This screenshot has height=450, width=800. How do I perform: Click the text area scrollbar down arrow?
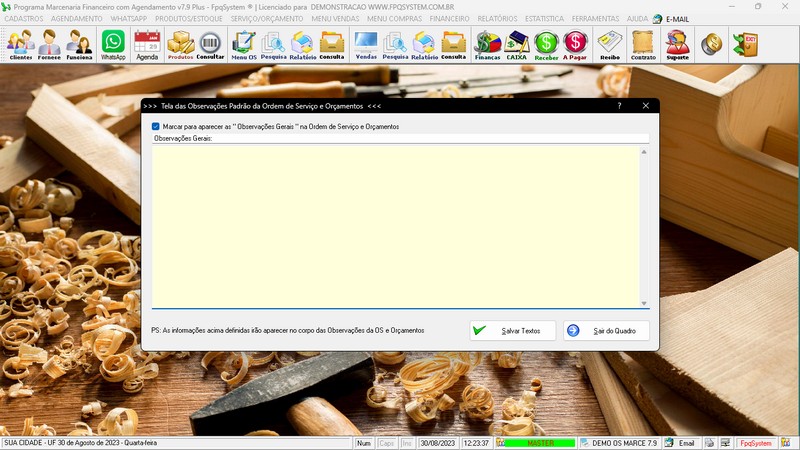tap(644, 303)
